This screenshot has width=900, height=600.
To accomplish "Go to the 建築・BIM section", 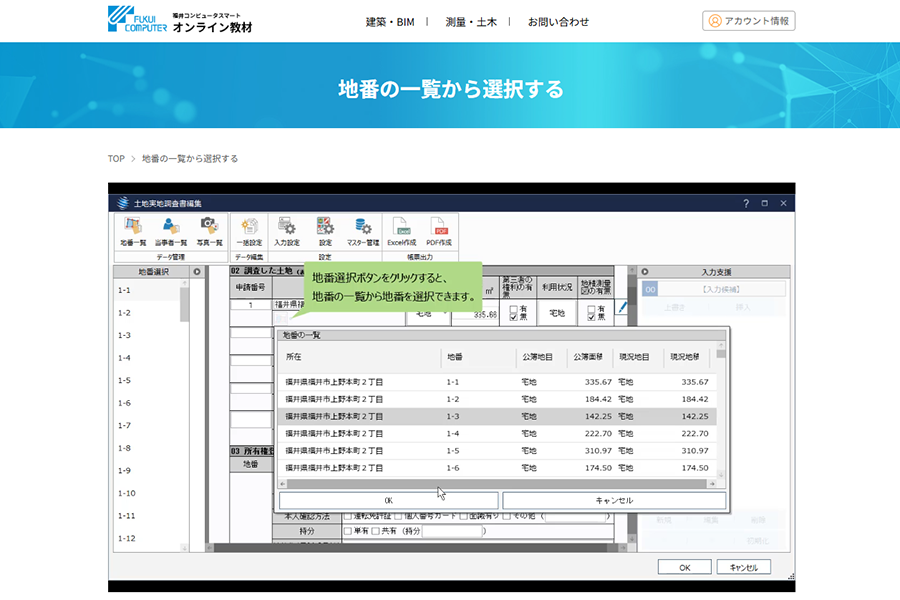I will click(390, 20).
